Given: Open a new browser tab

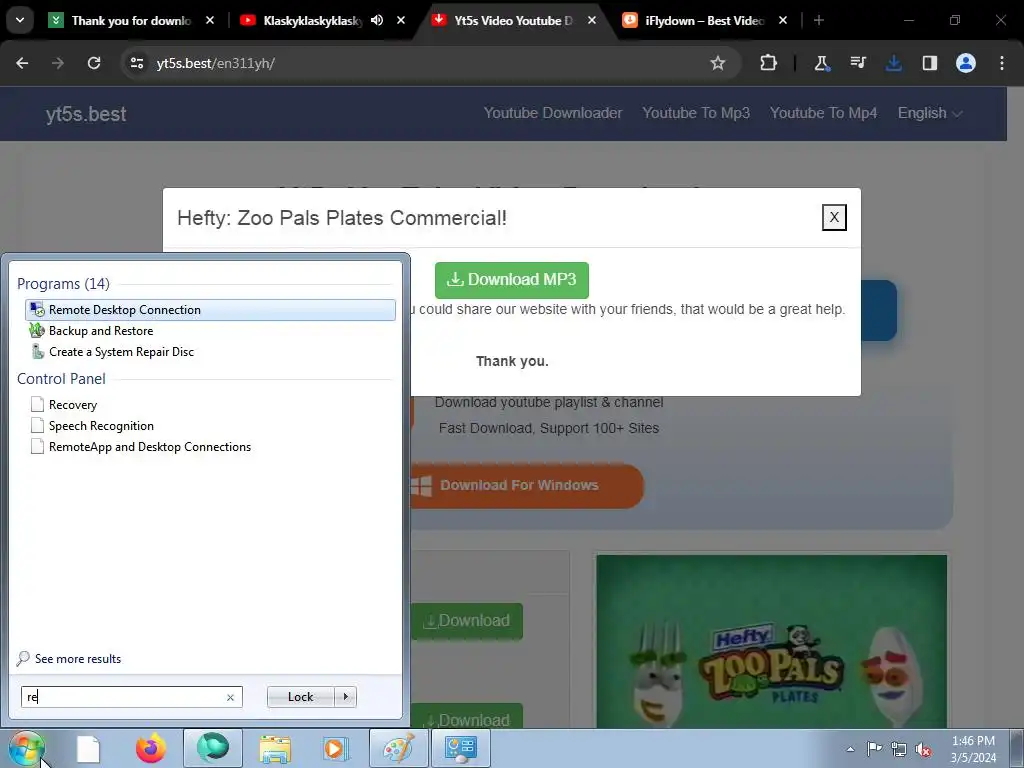Looking at the screenshot, I should (x=819, y=20).
